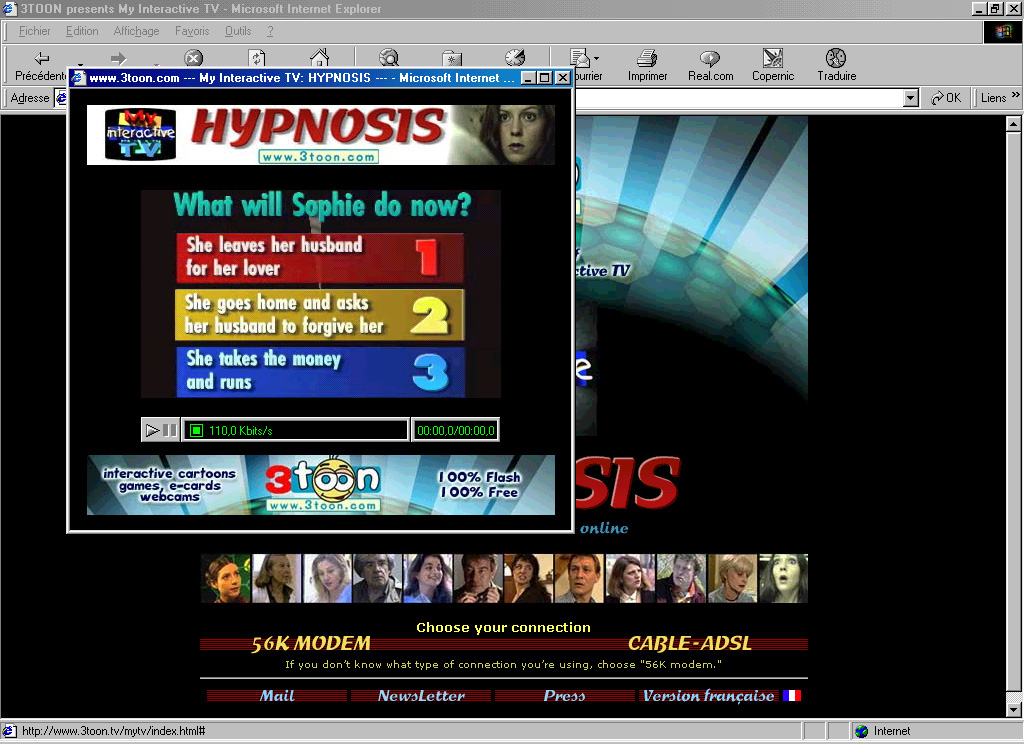Click the Internet zone globe in status bar
1024x744 pixels.
[x=861, y=731]
